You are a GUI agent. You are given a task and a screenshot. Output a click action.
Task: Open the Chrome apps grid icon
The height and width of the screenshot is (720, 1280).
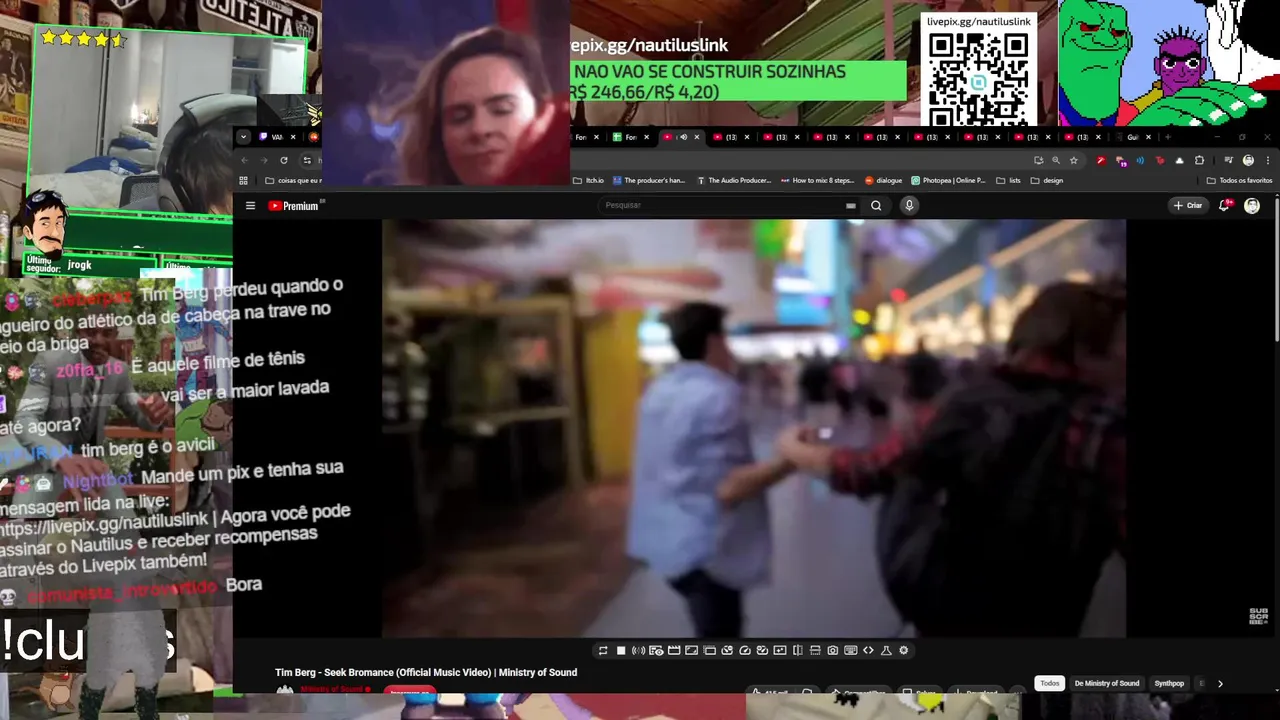[243, 181]
